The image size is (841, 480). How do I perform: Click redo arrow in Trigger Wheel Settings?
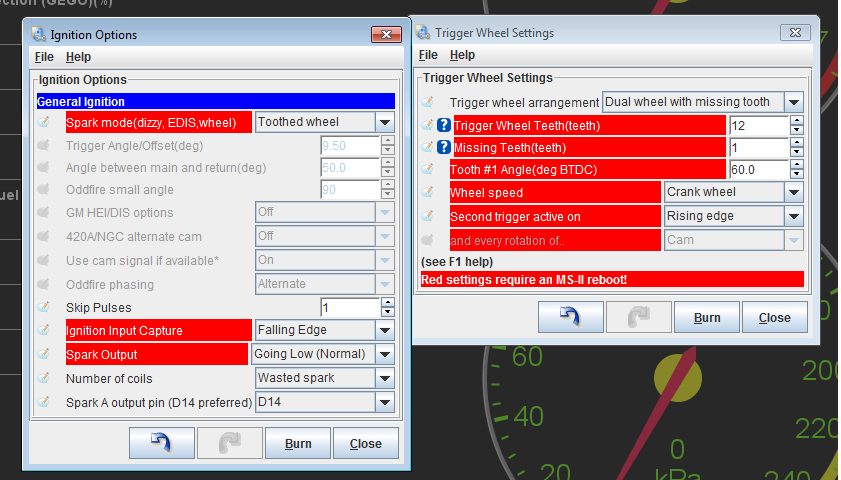pos(638,317)
